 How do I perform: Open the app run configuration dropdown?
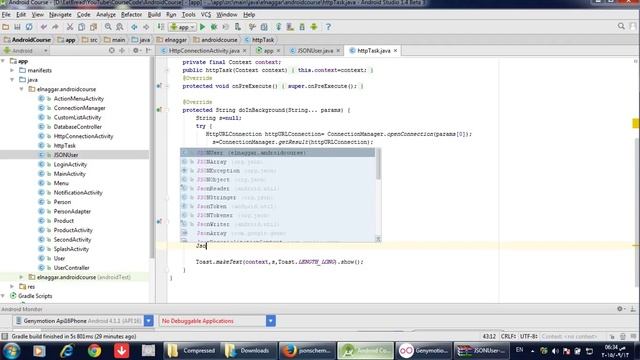[x=183, y=27]
